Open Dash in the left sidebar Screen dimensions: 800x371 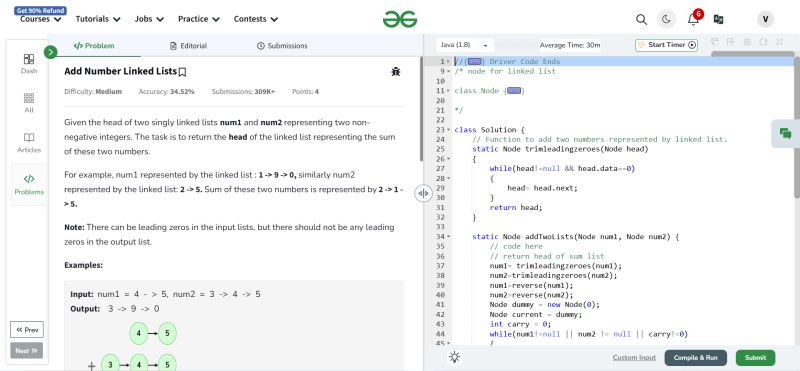29,64
